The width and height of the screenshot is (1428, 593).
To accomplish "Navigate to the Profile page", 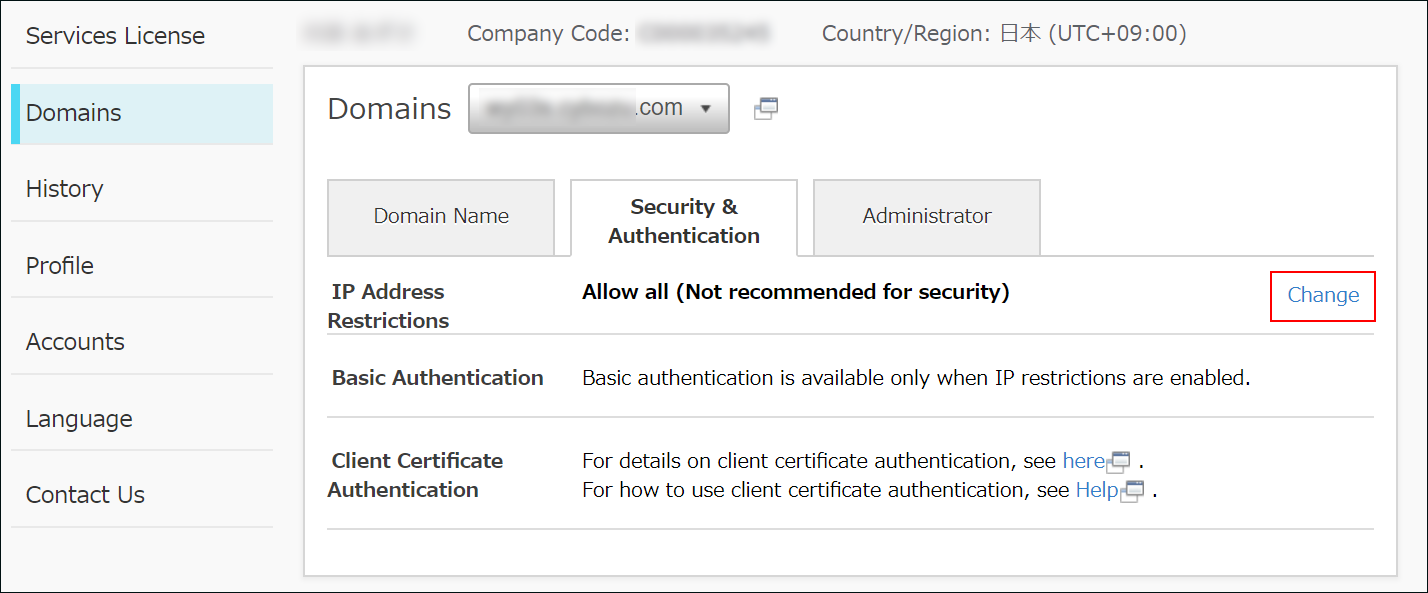I will pyautogui.click(x=60, y=266).
